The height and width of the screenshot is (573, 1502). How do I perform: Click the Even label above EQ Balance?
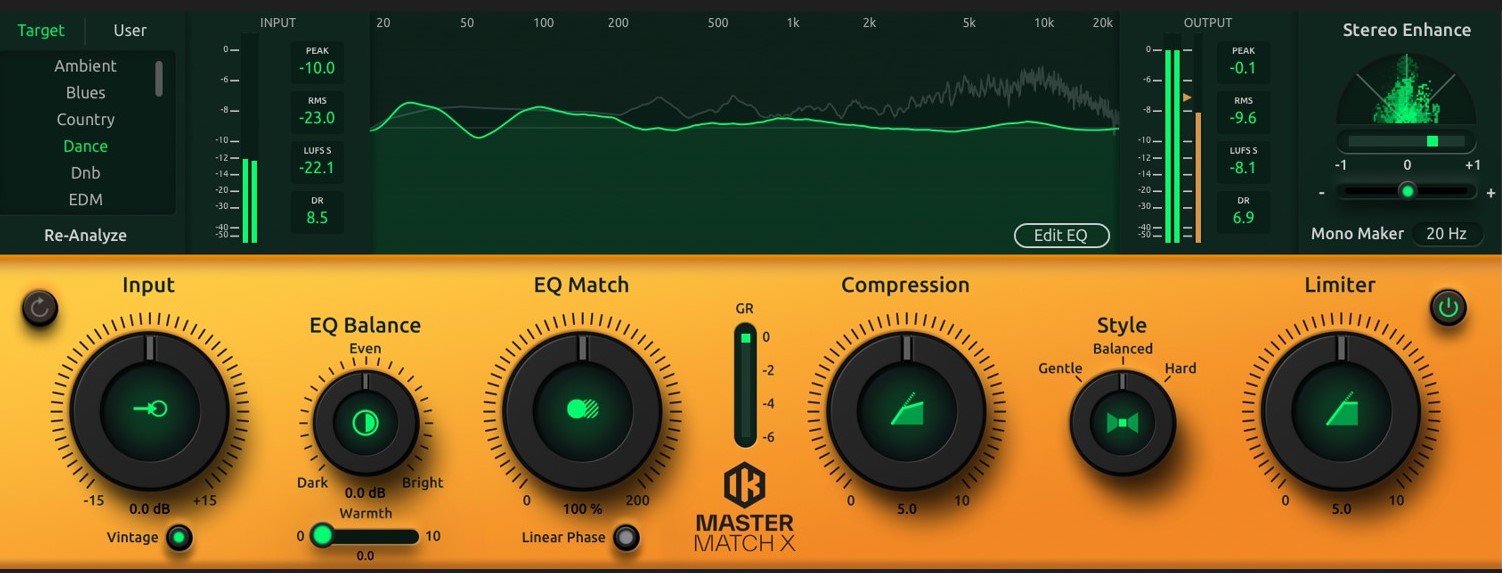pos(365,349)
